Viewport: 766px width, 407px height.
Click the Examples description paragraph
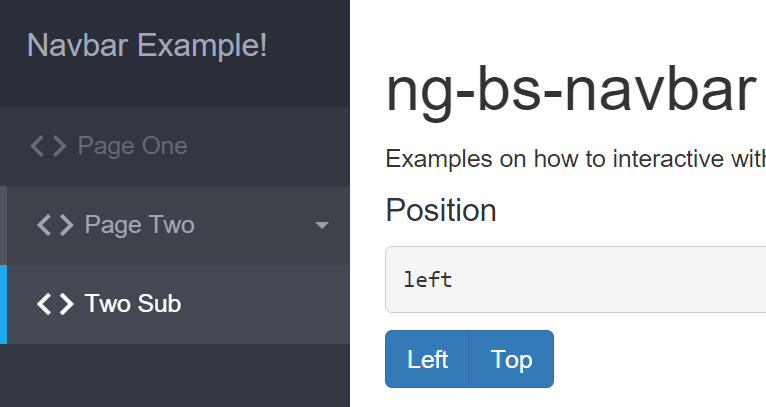click(575, 159)
